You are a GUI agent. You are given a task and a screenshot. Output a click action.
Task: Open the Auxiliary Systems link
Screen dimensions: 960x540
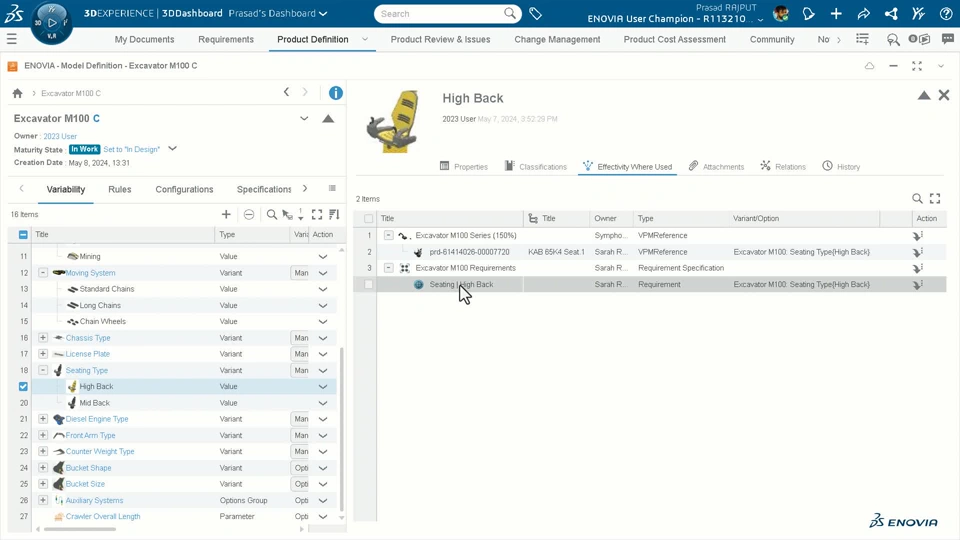(94, 500)
